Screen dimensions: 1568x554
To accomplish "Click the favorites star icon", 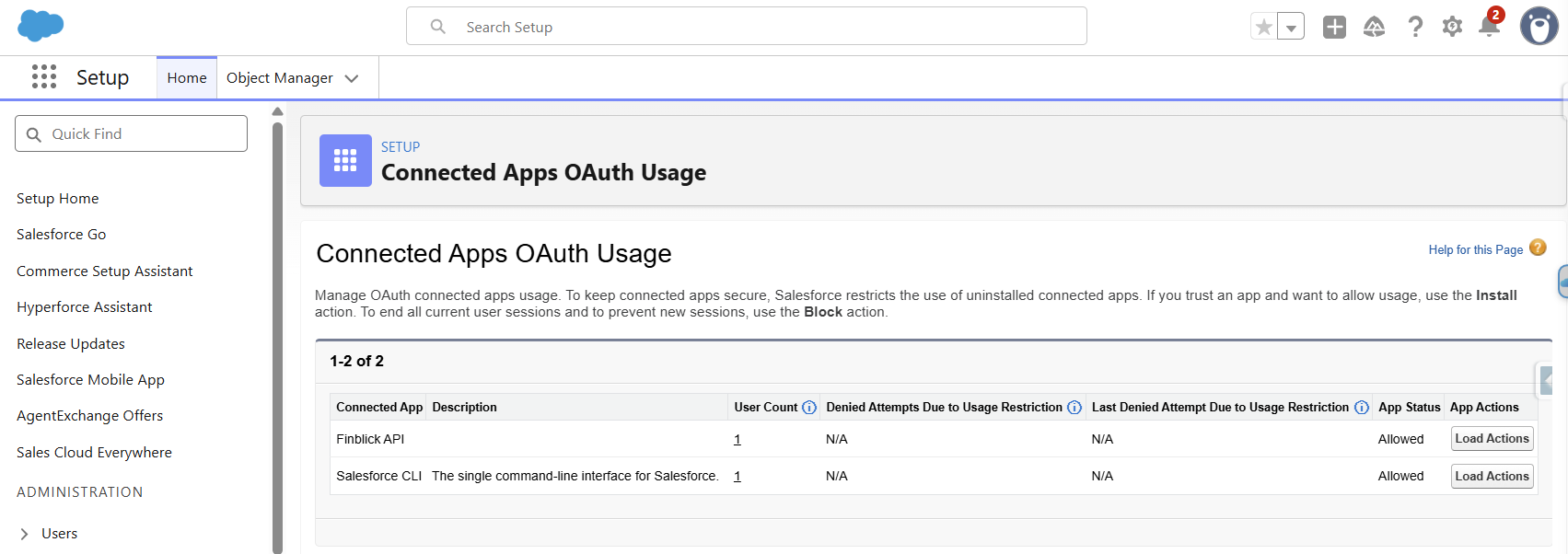I will pos(1264,27).
